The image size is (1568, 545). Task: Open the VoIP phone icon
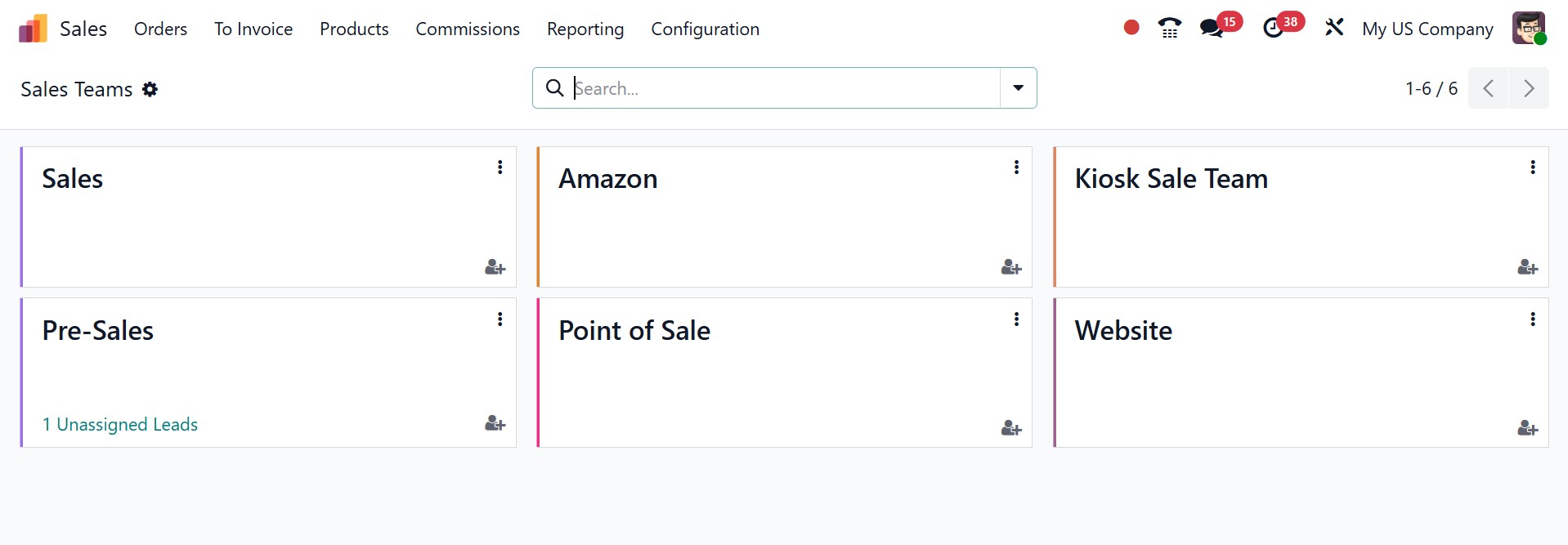[1170, 29]
